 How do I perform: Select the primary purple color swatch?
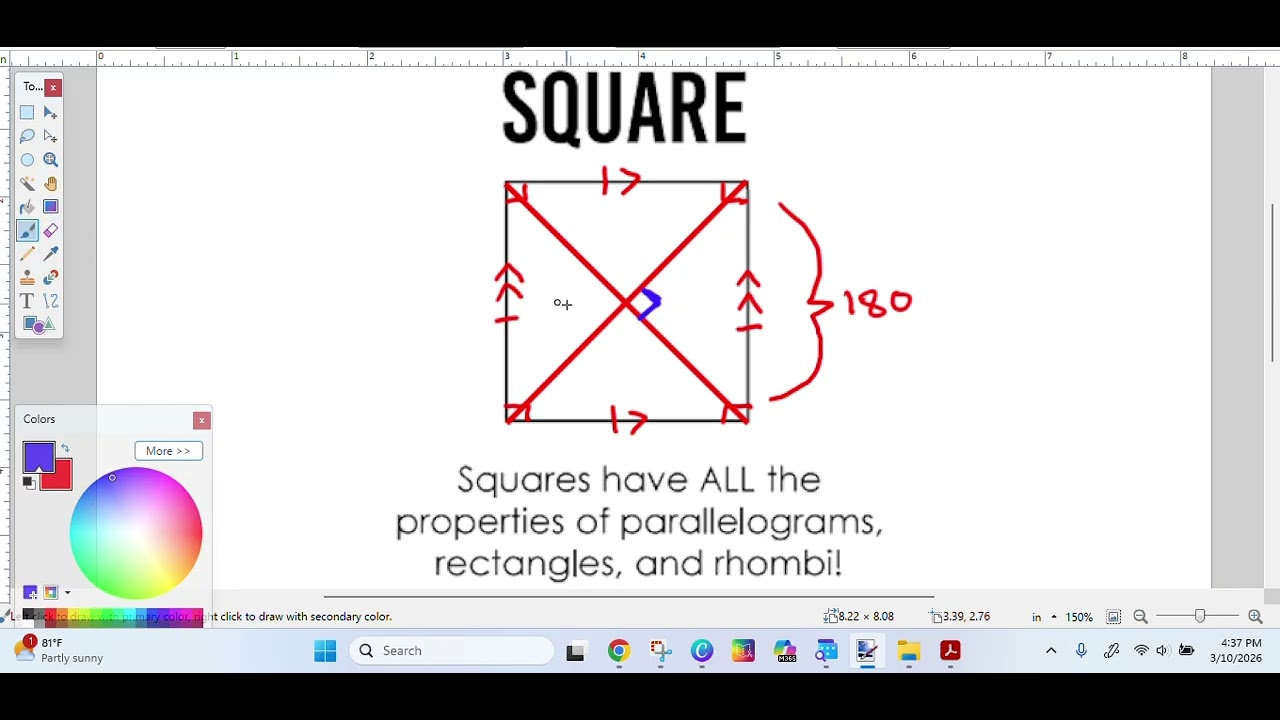pyautogui.click(x=38, y=457)
